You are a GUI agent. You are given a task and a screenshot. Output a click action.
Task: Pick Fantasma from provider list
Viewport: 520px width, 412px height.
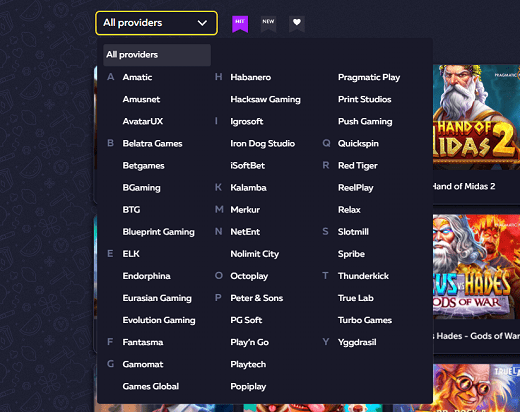tap(143, 342)
